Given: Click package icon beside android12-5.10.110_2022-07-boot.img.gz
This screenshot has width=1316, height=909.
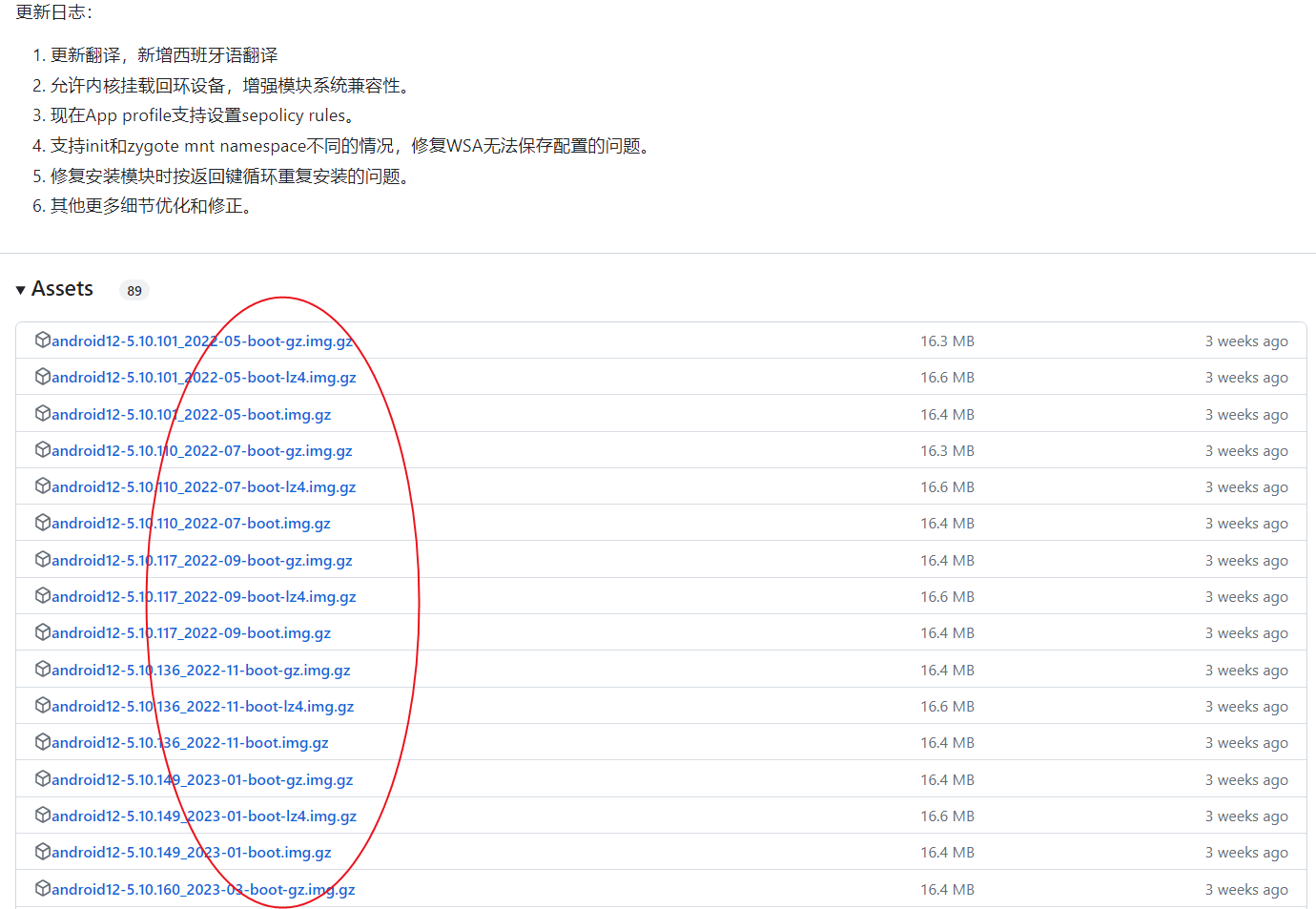Looking at the screenshot, I should [x=43, y=523].
